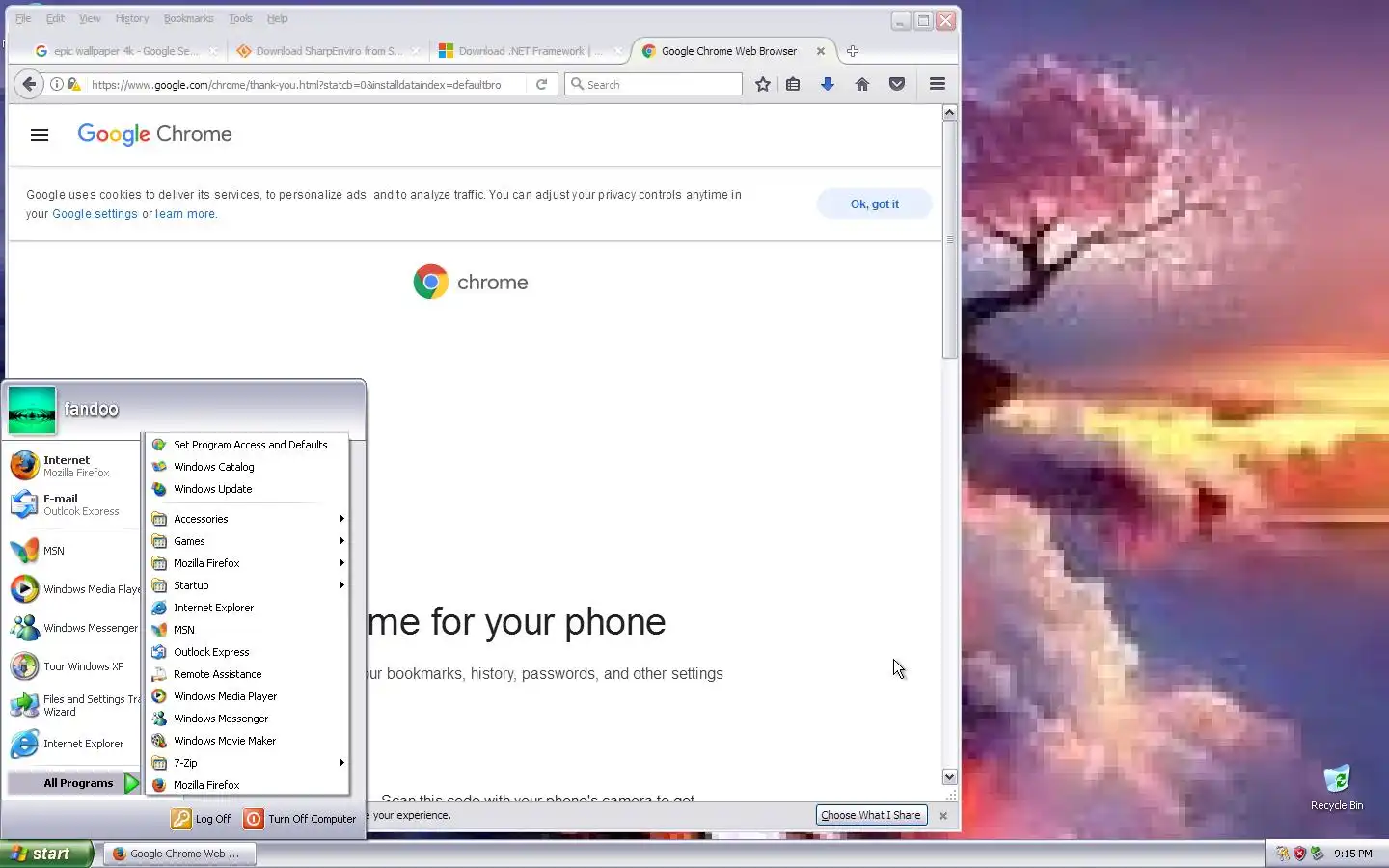Open the Firefox downloads arrow icon

pyautogui.click(x=828, y=84)
